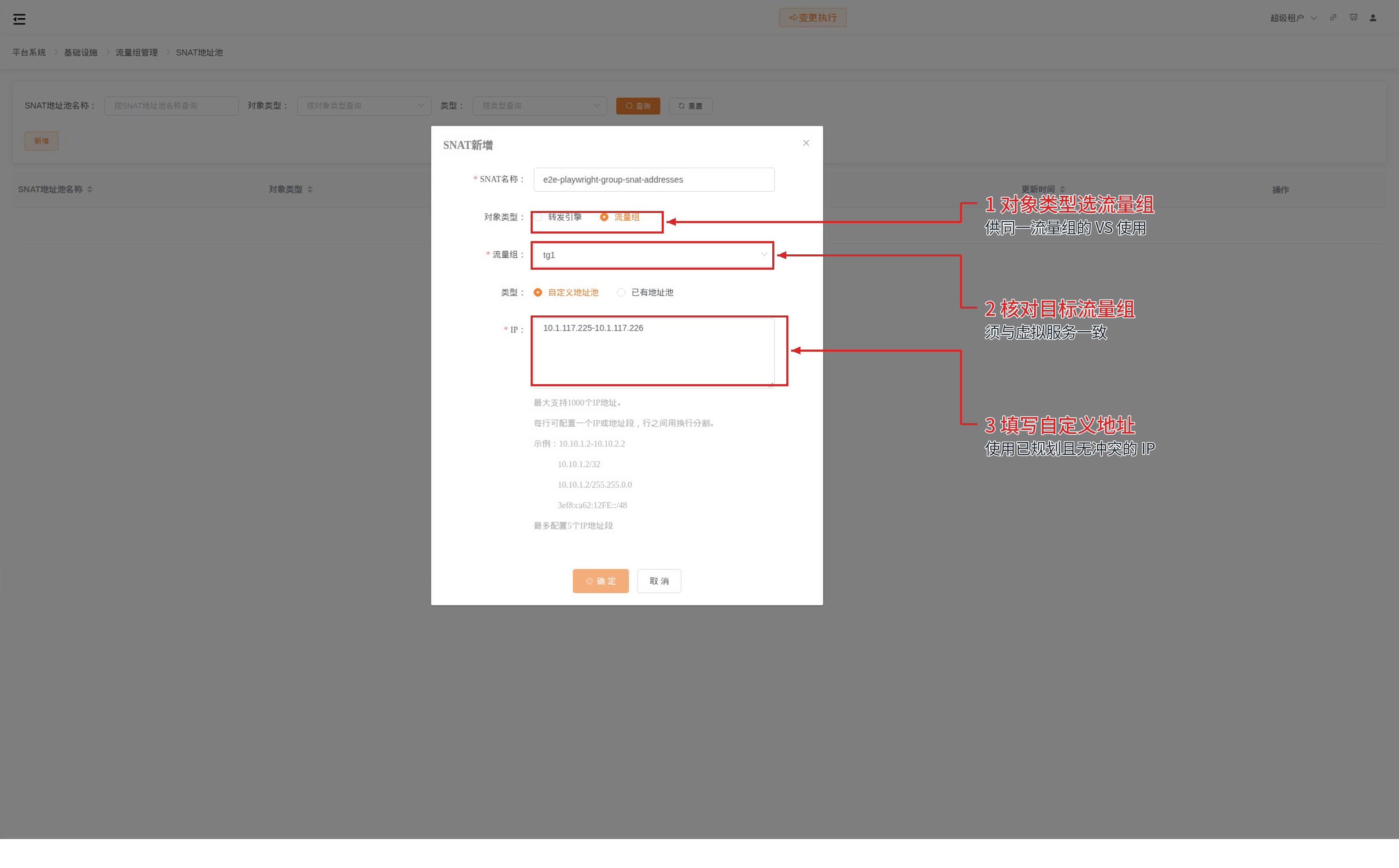Viewport: 1399px width, 868px height.
Task: Click the 取消 cancel button
Action: coord(659,581)
